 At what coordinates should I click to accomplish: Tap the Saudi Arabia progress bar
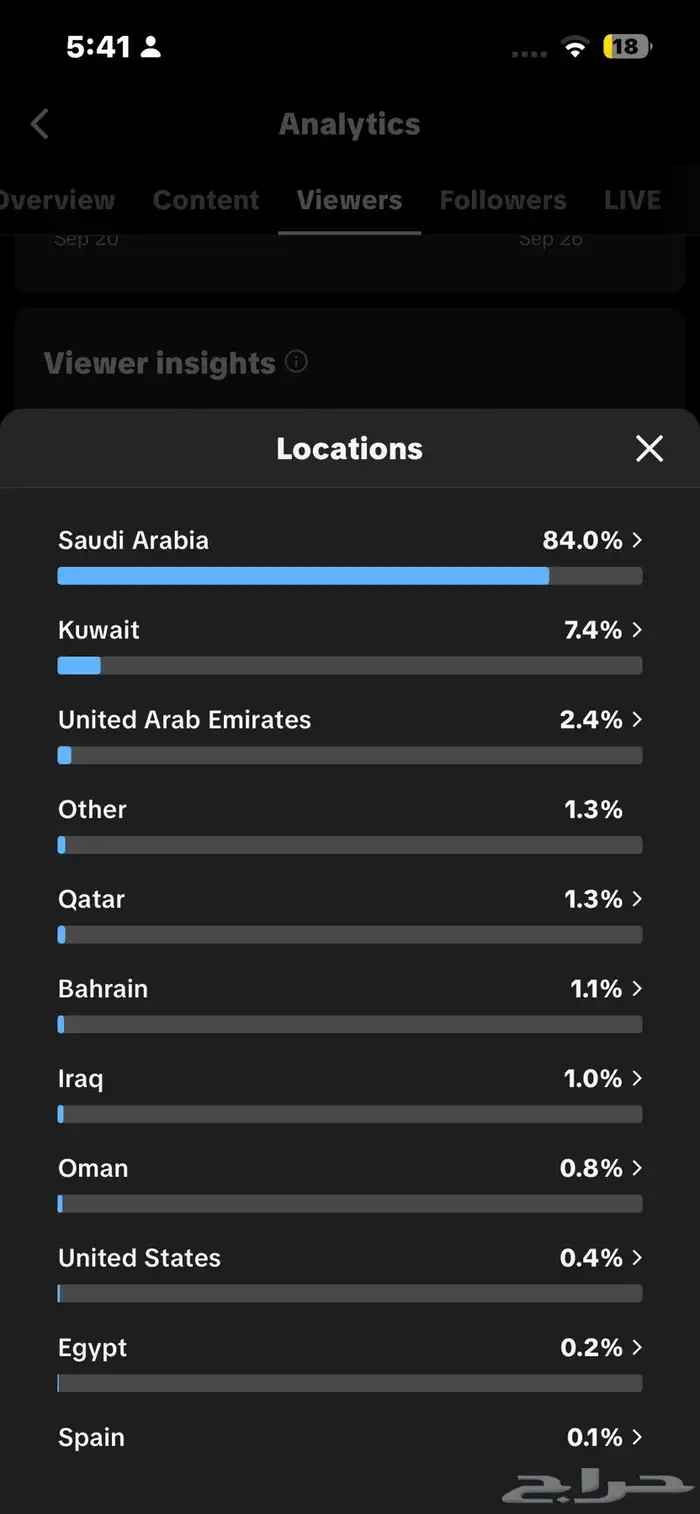(350, 575)
